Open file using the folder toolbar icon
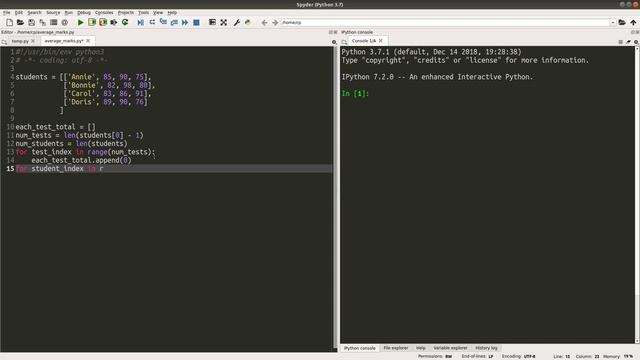This screenshot has height=360, width=640. pos(20,22)
